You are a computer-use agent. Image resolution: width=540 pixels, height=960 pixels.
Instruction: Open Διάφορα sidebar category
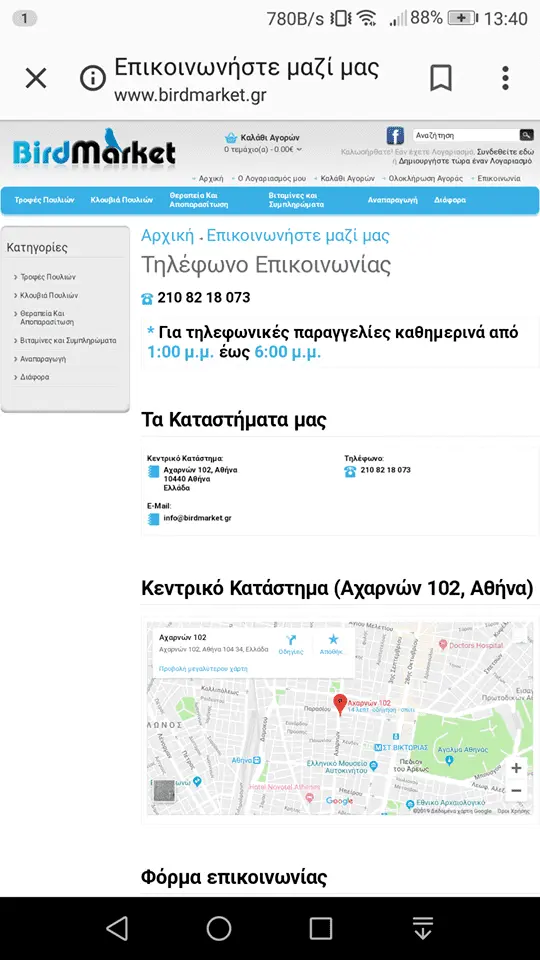click(x=34, y=377)
